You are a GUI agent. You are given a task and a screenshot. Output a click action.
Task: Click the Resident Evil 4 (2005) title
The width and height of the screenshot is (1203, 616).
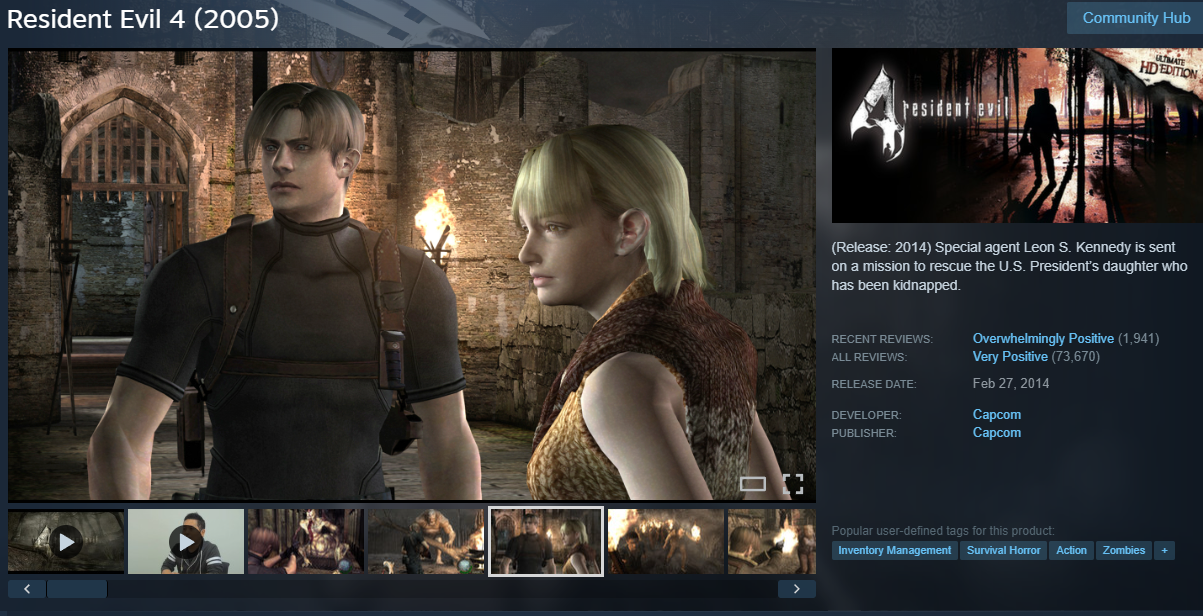pos(143,19)
